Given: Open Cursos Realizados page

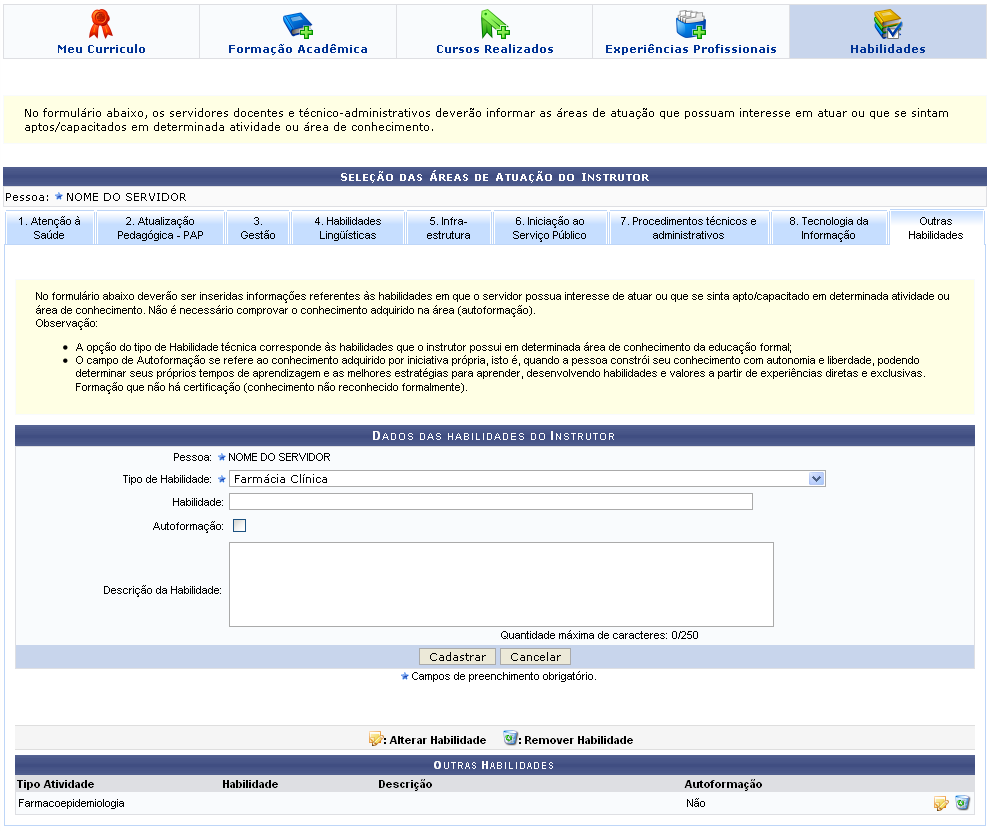Looking at the screenshot, I should (494, 49).
